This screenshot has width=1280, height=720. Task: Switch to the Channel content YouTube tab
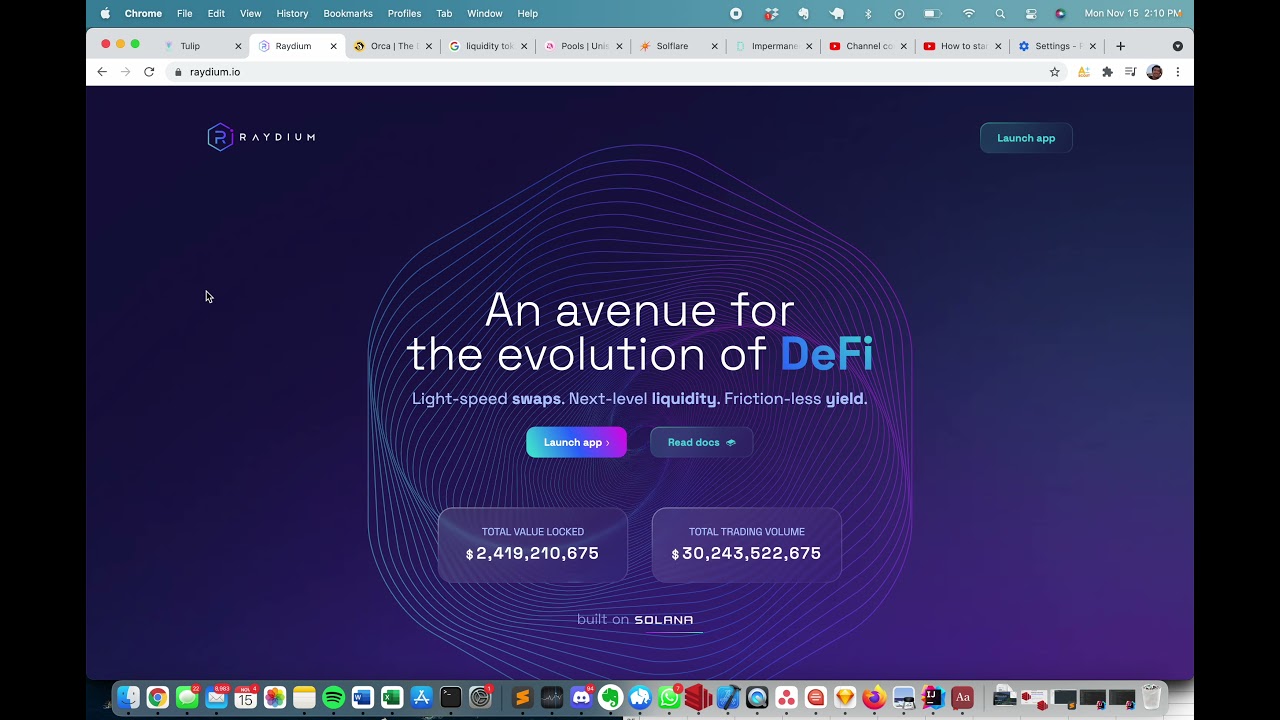click(868, 46)
